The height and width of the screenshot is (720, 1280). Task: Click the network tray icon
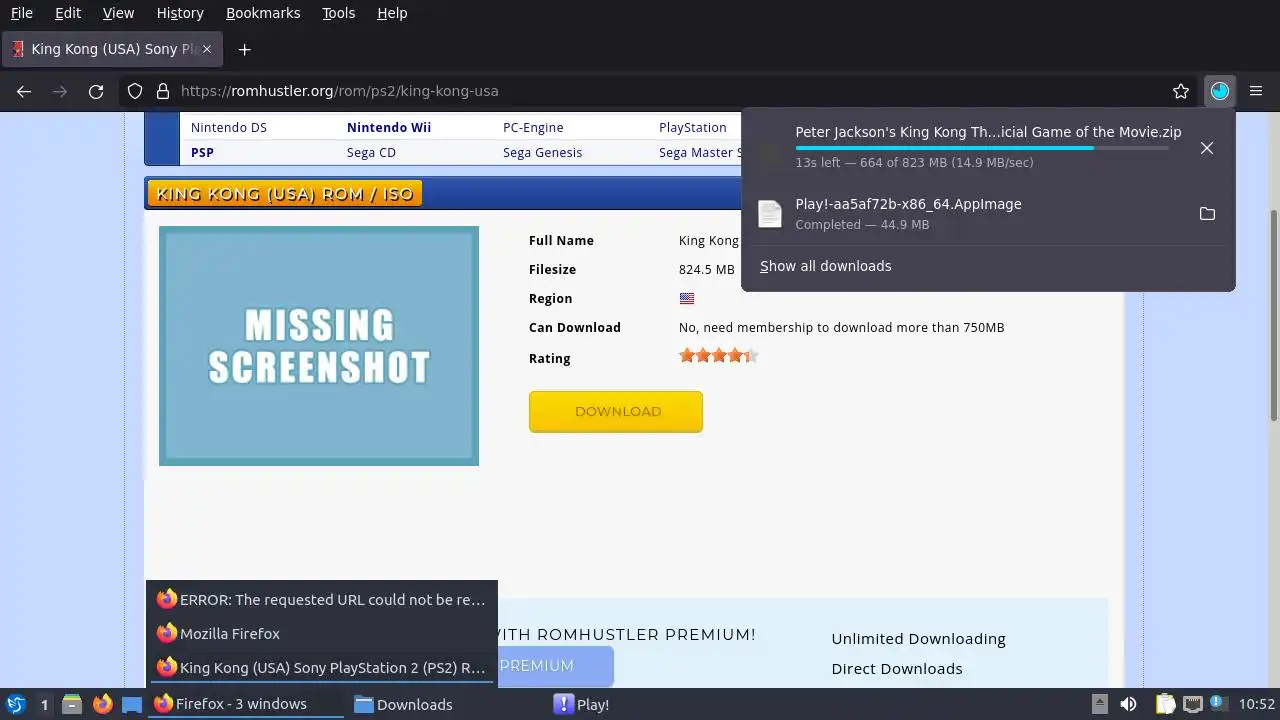(x=1192, y=704)
